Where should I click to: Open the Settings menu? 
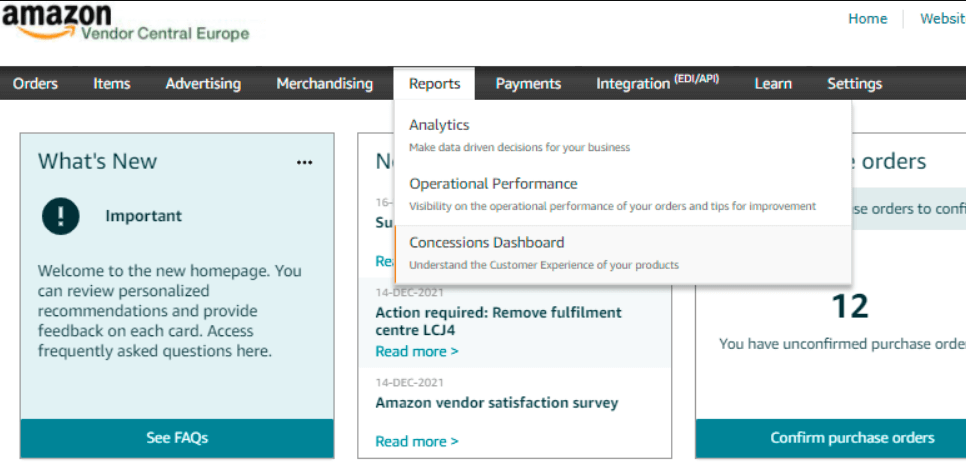coord(854,84)
